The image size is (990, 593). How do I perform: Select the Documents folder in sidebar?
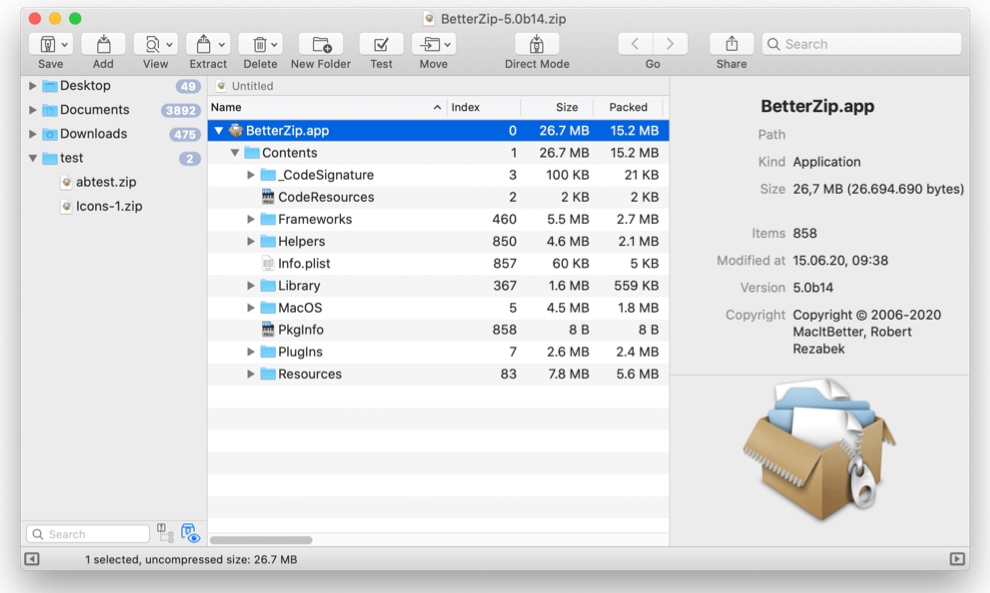(x=95, y=109)
